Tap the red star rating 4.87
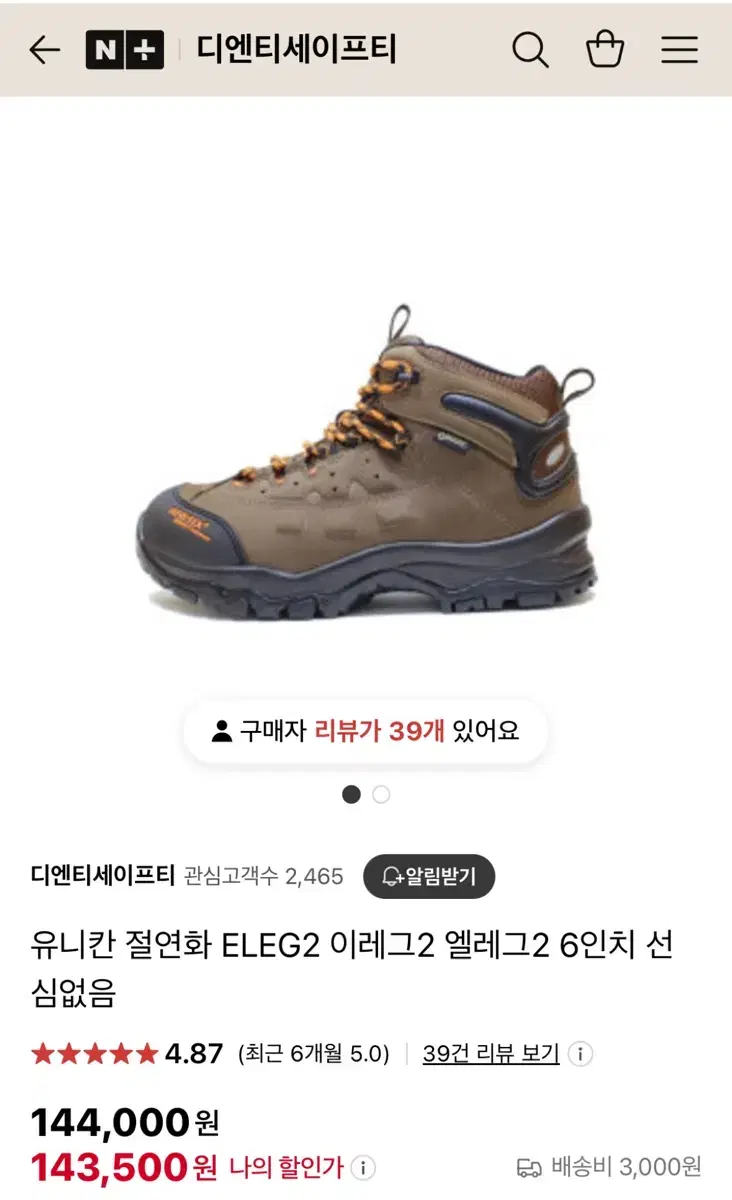This screenshot has height=1200, width=732. [127, 1053]
